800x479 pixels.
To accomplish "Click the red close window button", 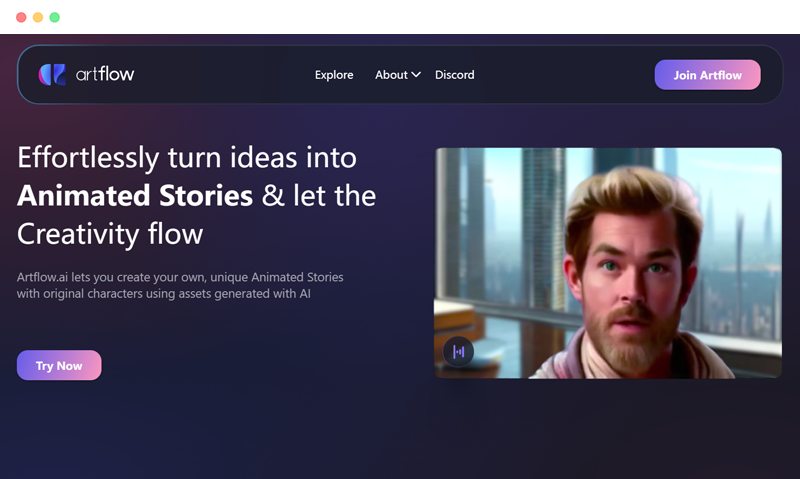I will coord(21,17).
